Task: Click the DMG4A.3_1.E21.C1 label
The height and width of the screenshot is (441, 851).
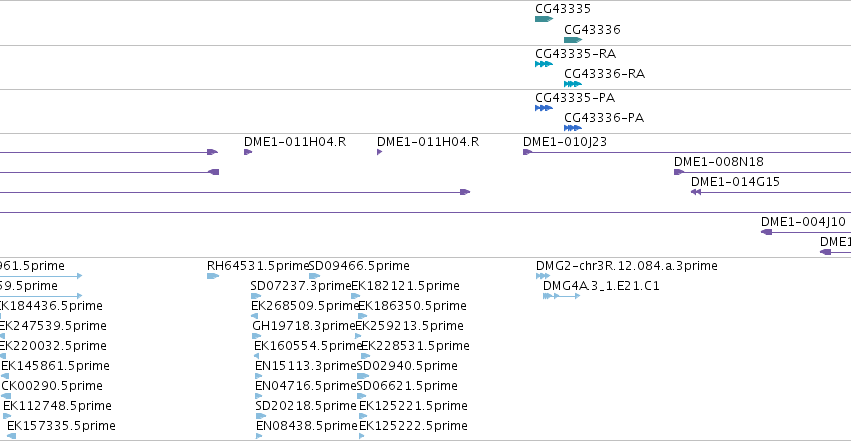Action: pyautogui.click(x=601, y=286)
